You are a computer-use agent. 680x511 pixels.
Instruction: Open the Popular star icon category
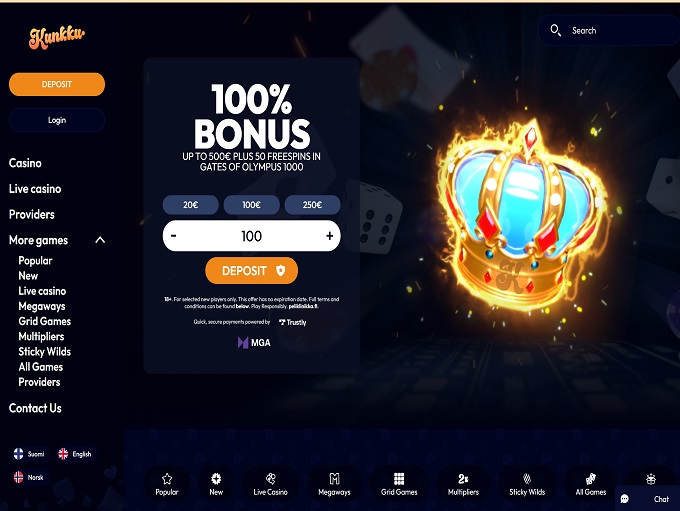click(x=167, y=479)
